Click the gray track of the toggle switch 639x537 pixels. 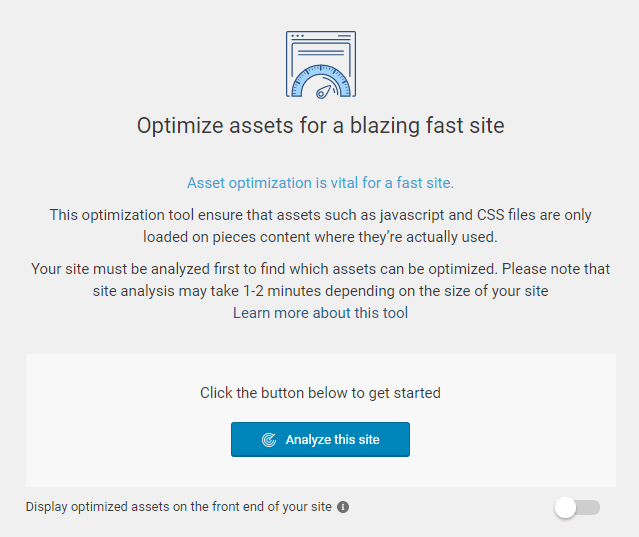(x=590, y=508)
